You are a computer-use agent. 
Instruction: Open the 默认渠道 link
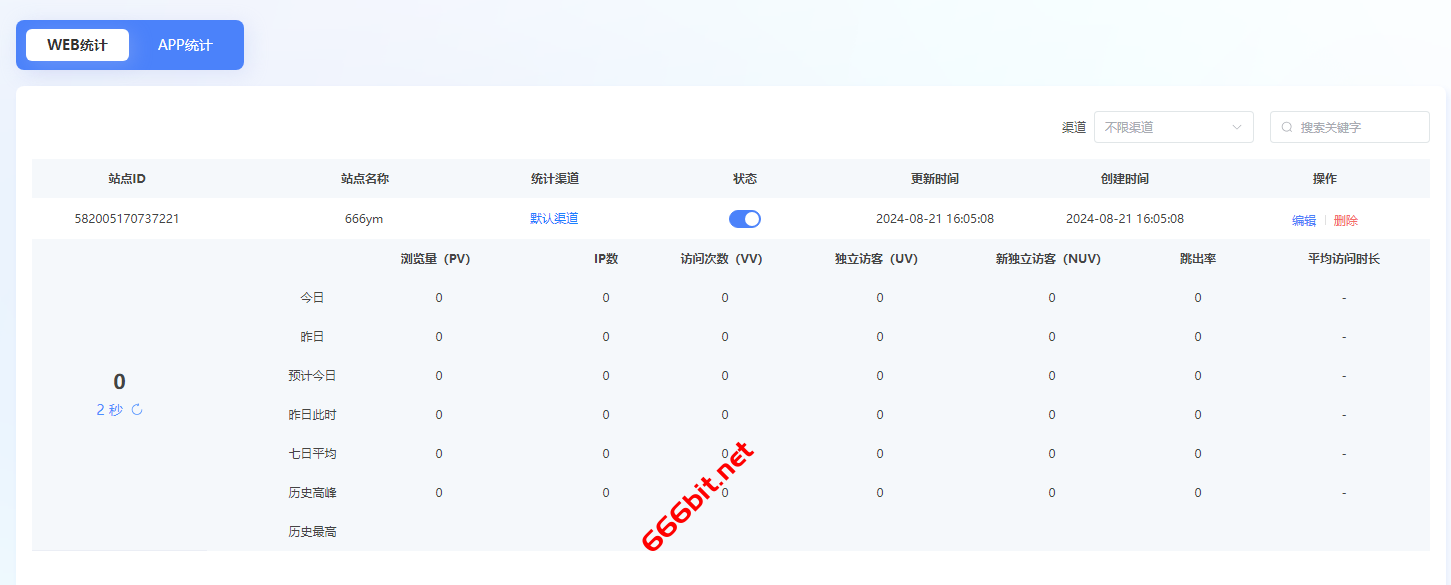pos(554,219)
